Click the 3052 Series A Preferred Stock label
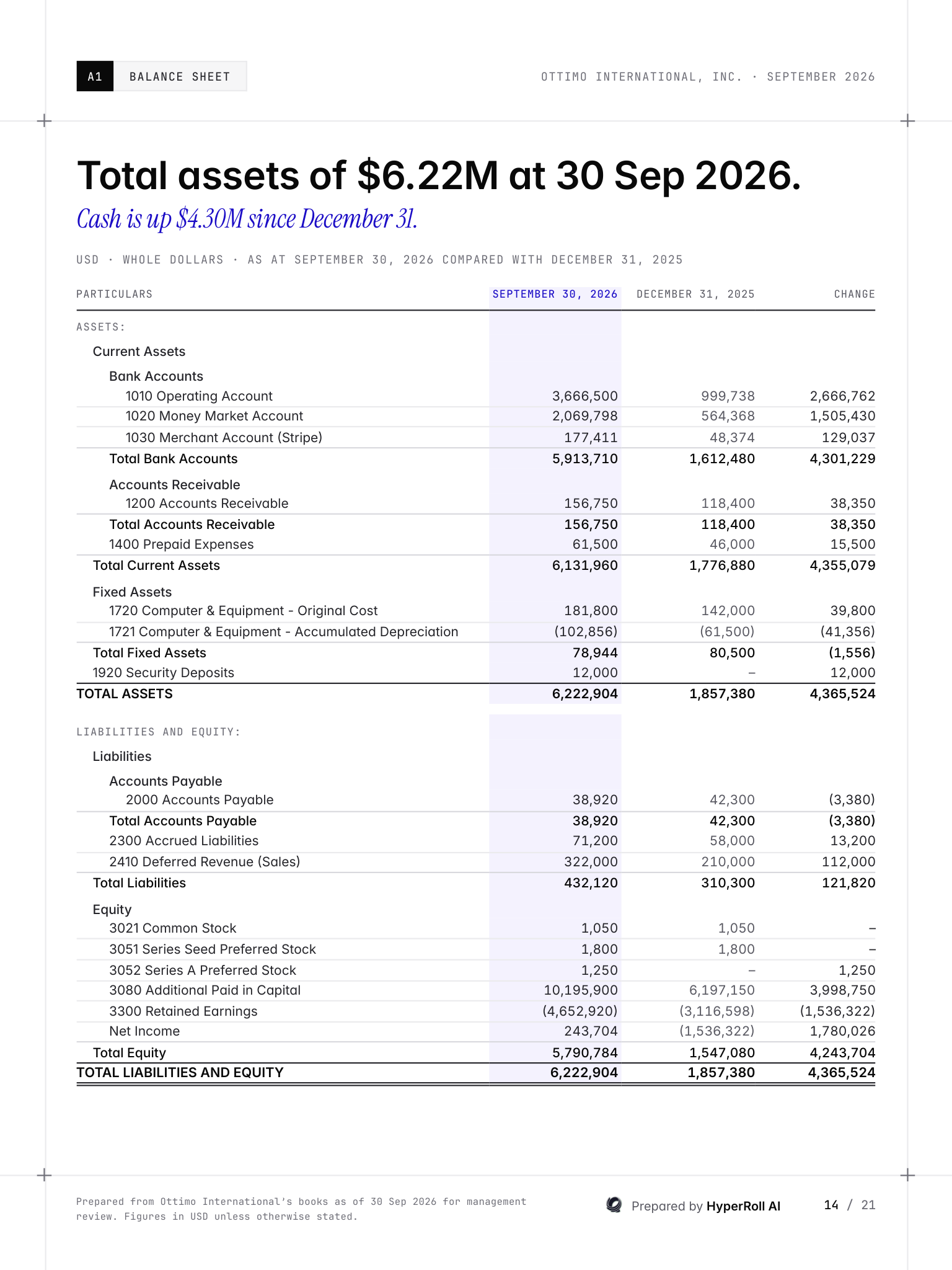 coord(203,970)
